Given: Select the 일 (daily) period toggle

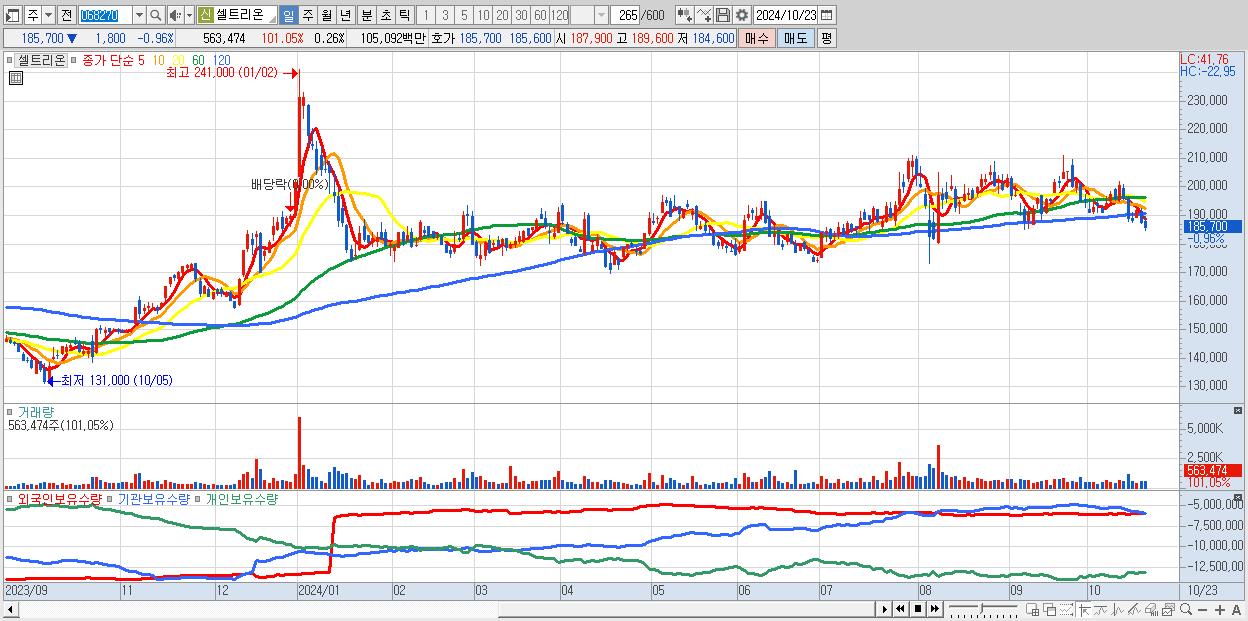Looking at the screenshot, I should pos(288,15).
